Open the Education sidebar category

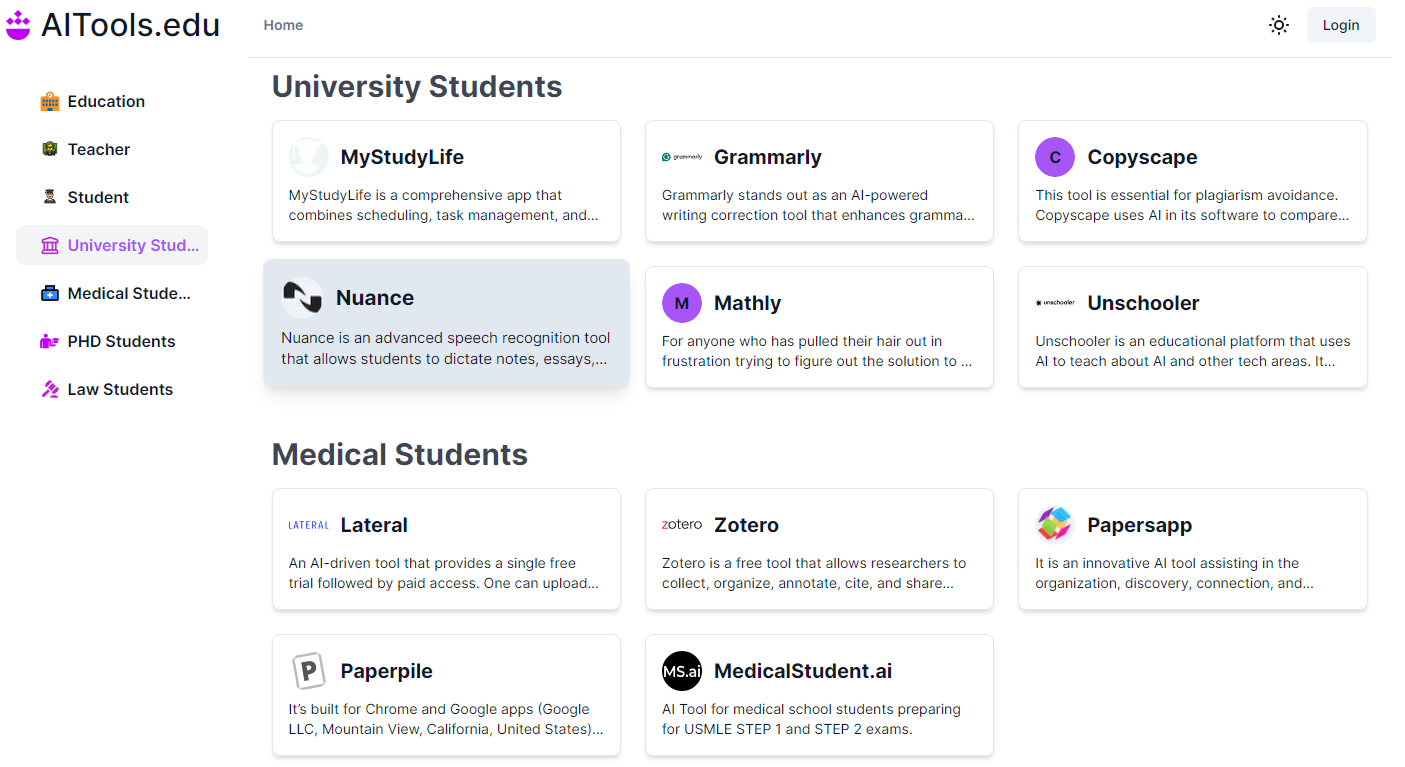(x=106, y=101)
